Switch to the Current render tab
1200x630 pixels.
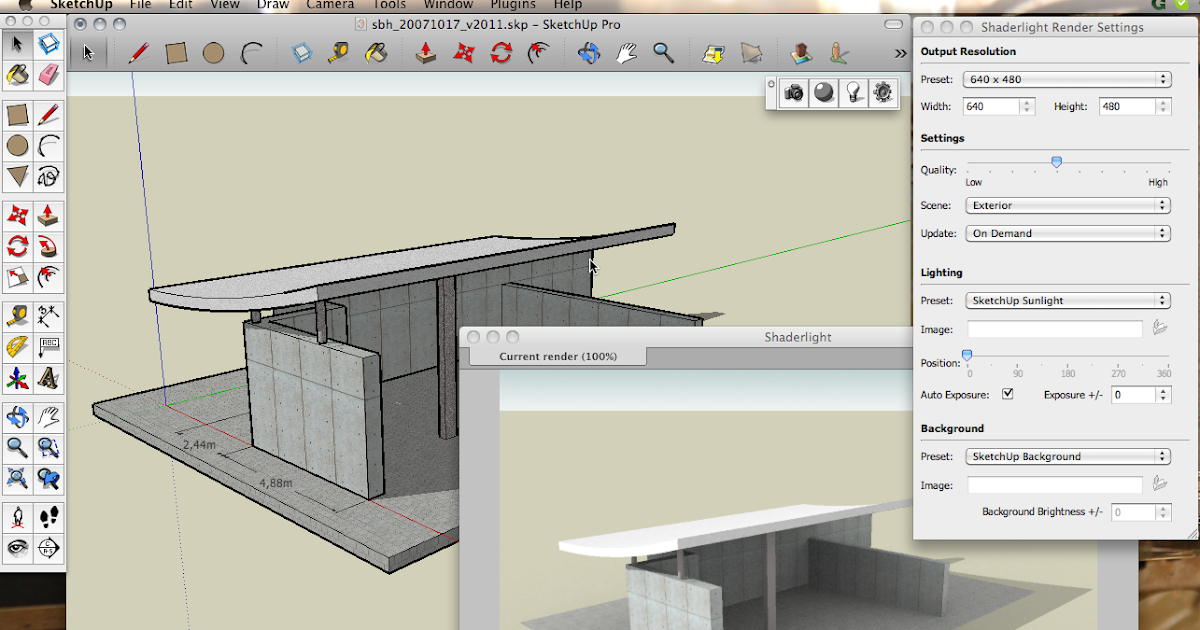tap(557, 356)
